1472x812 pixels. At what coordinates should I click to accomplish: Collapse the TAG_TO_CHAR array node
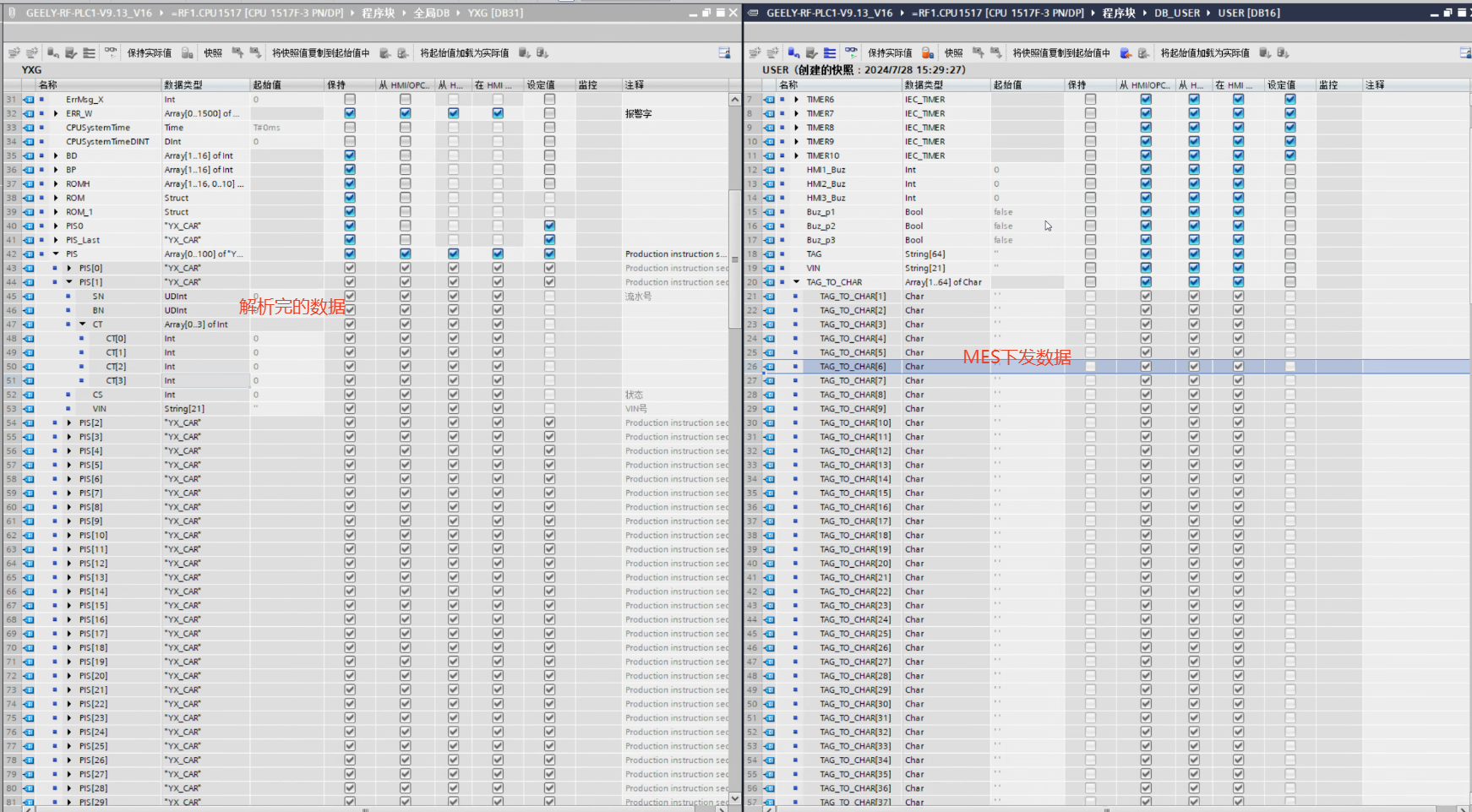pyautogui.click(x=796, y=282)
